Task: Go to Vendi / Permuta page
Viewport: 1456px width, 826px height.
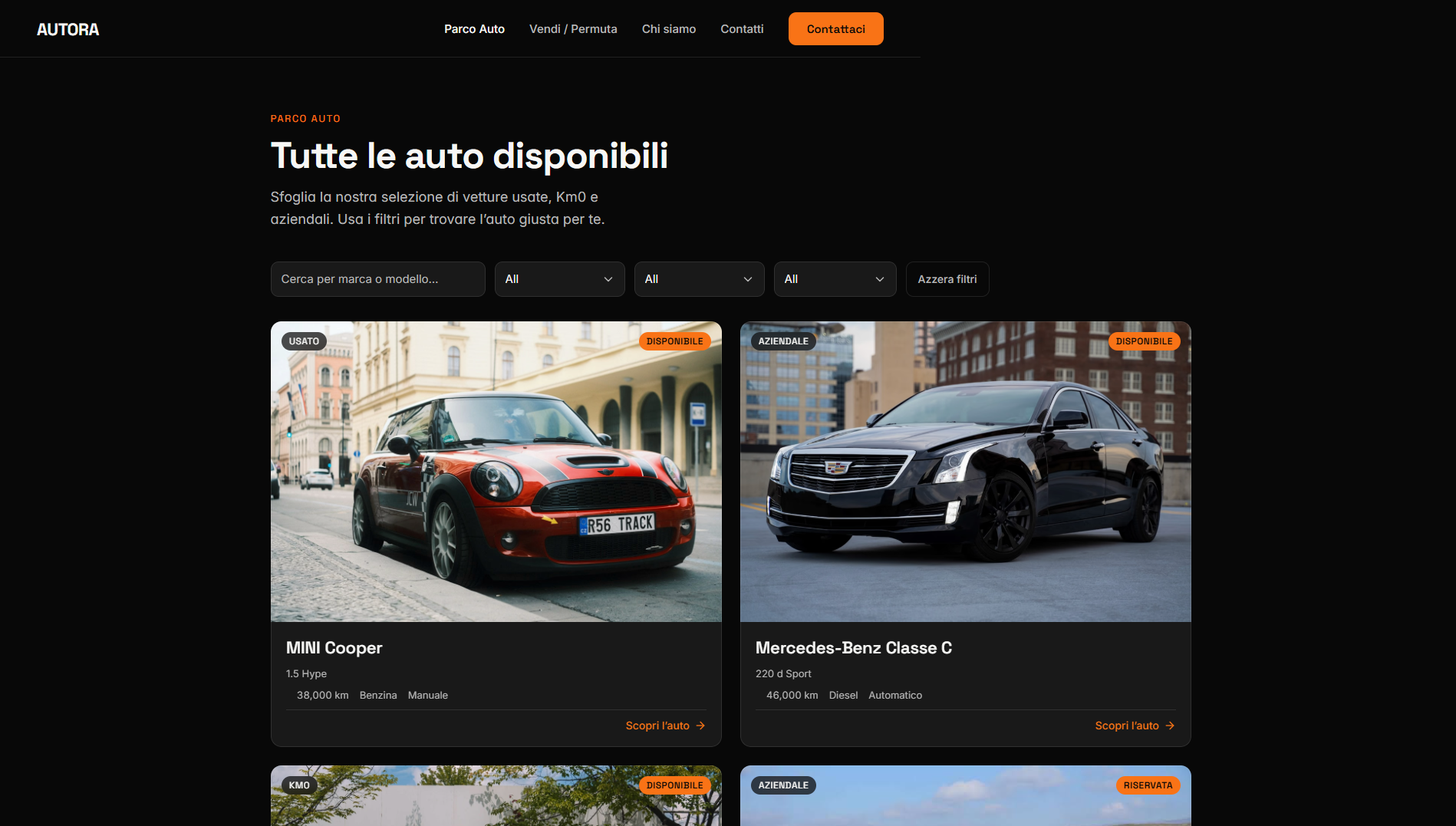Action: pos(573,29)
